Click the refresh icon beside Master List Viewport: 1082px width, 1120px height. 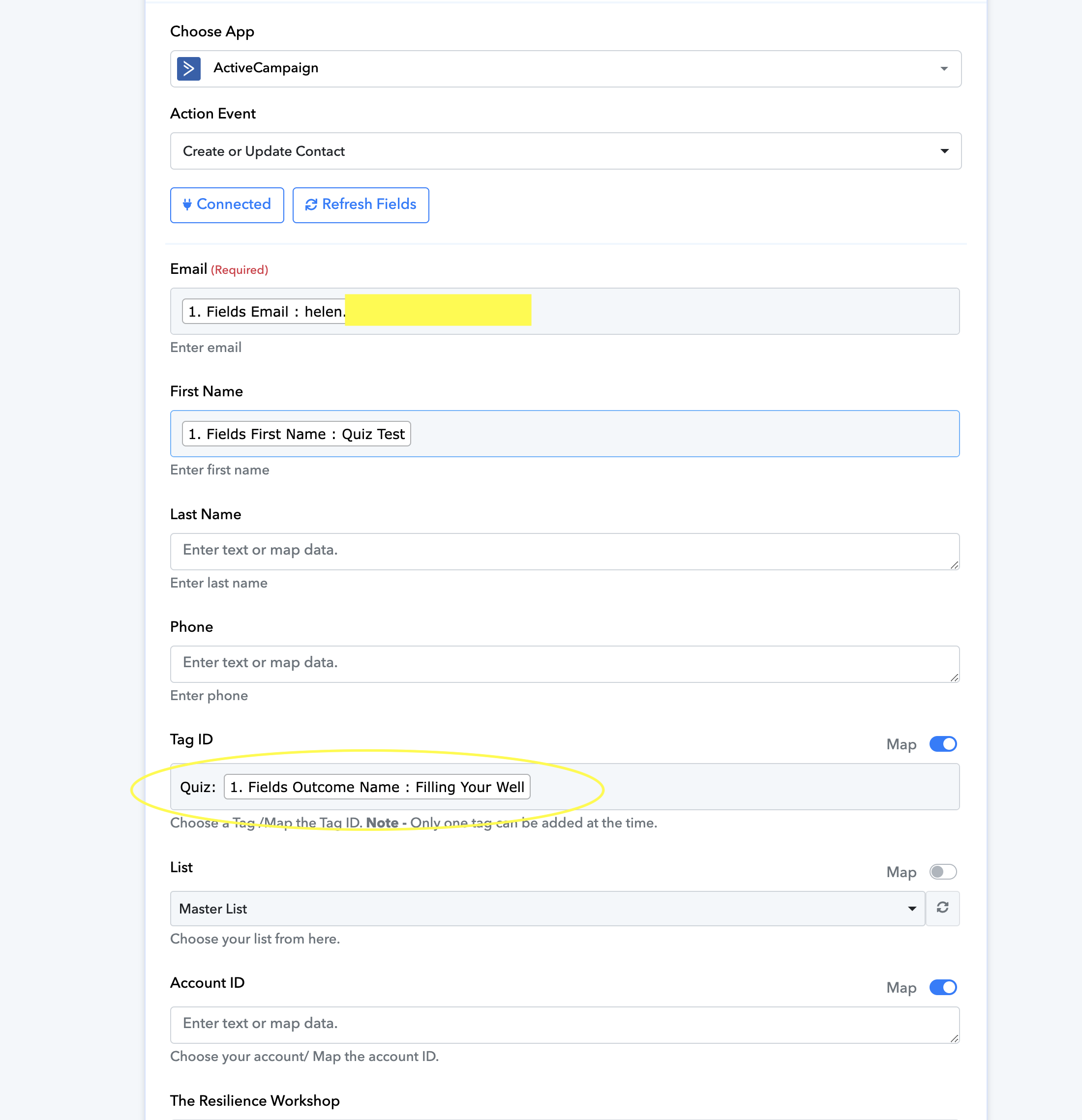click(942, 908)
